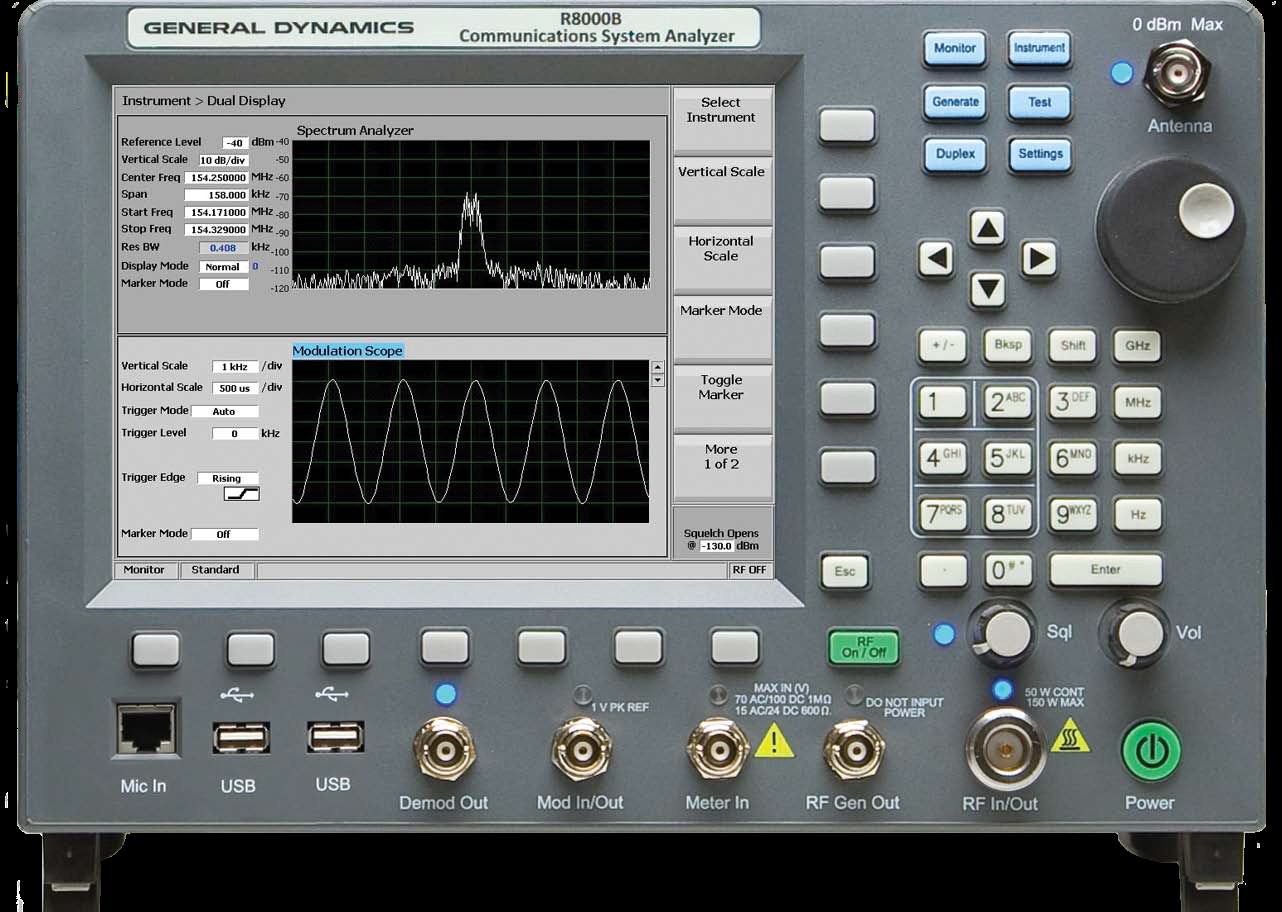This screenshot has width=1282, height=912.
Task: Tap the 8 TUV keypad key
Action: point(1007,515)
